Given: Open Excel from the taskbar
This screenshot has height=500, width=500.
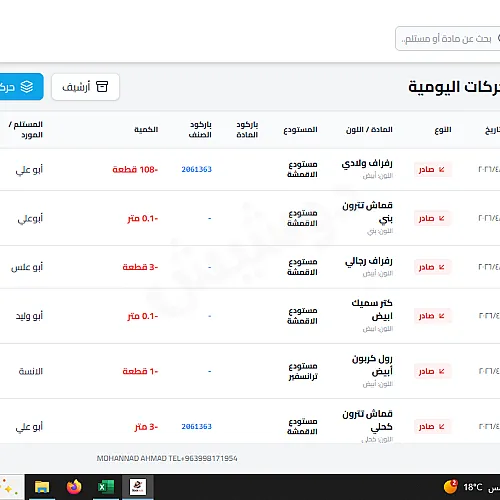Looking at the screenshot, I should tap(106, 487).
